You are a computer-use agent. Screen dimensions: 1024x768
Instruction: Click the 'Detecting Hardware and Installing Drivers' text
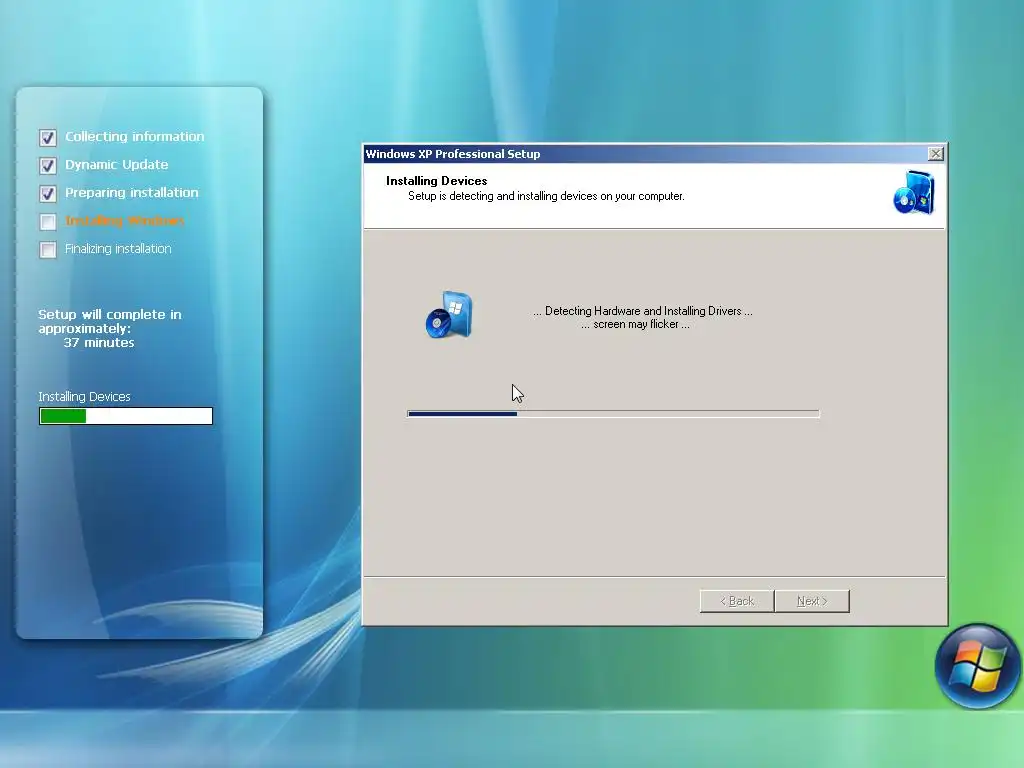click(643, 311)
